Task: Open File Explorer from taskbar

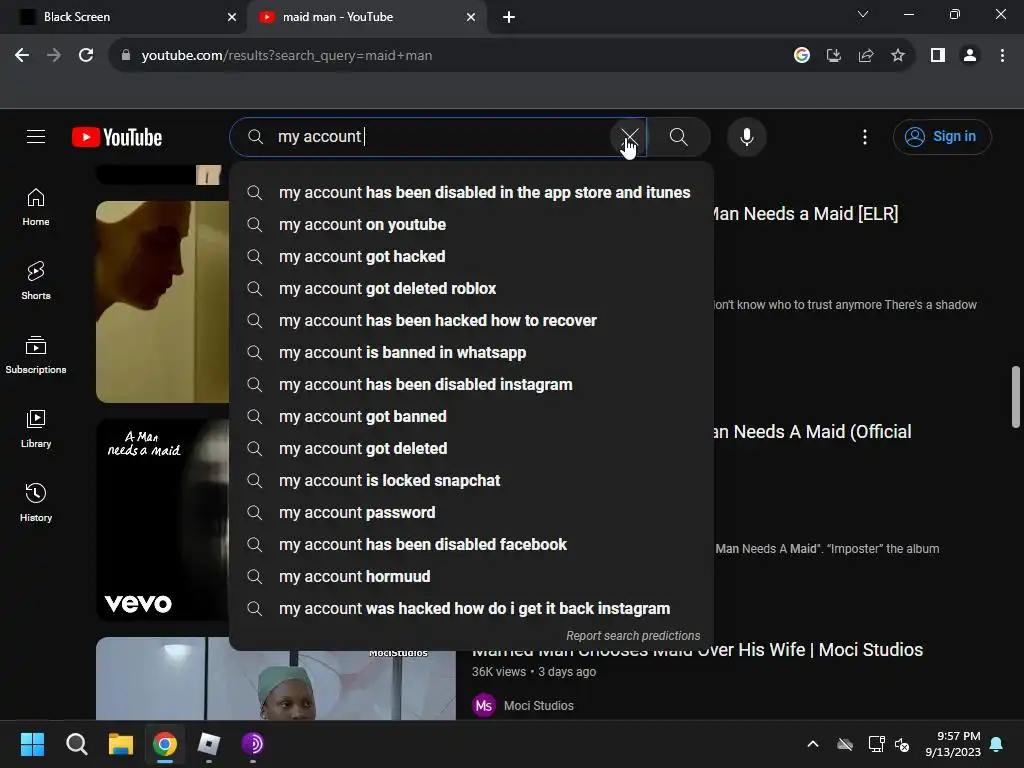Action: click(x=121, y=744)
